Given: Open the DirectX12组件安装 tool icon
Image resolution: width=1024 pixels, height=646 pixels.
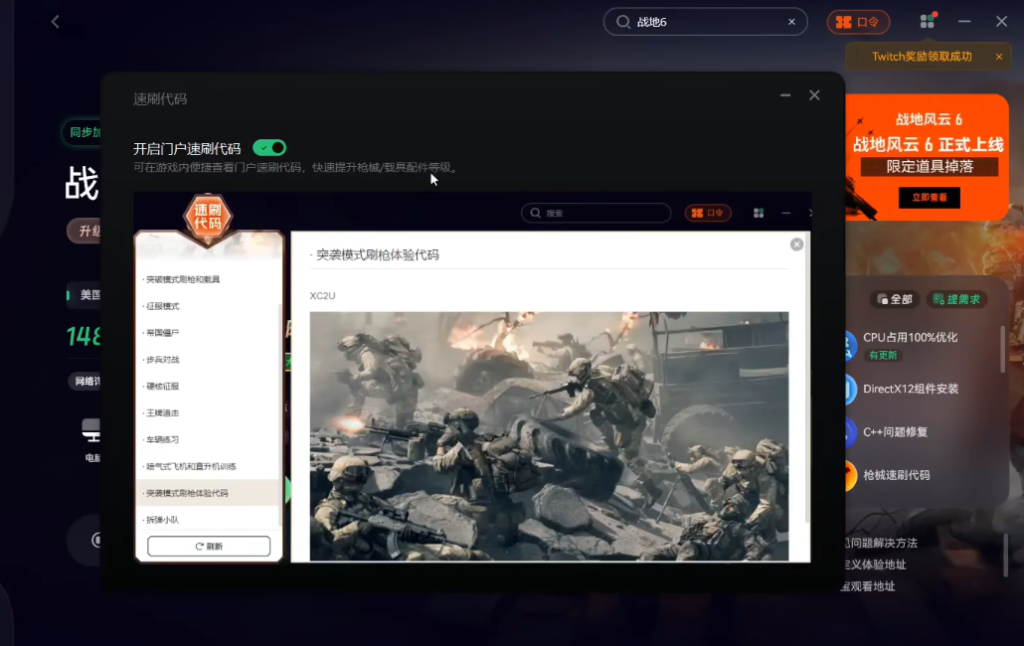Looking at the screenshot, I should point(848,388).
